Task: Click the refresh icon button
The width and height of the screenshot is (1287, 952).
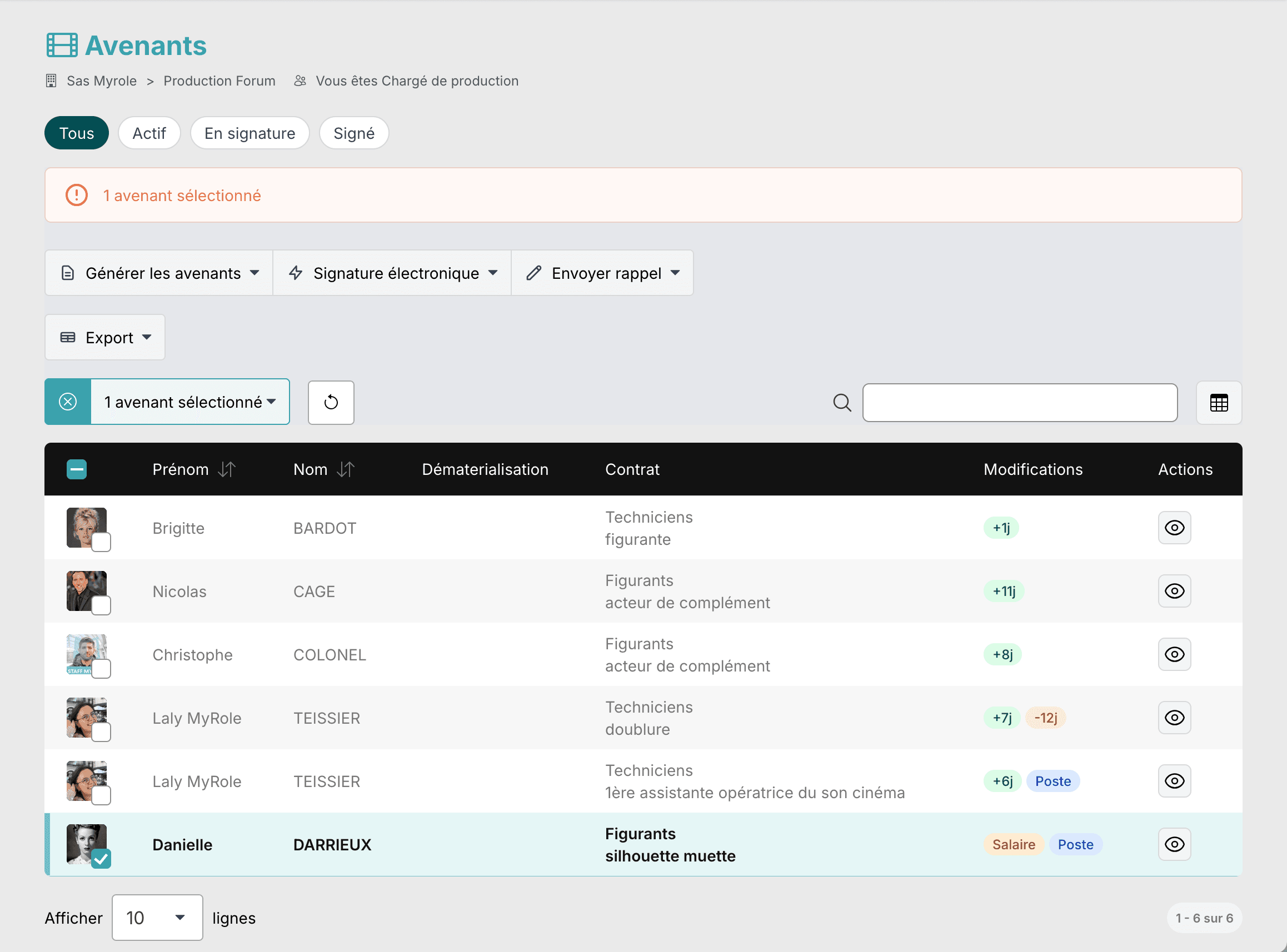Action: [331, 402]
